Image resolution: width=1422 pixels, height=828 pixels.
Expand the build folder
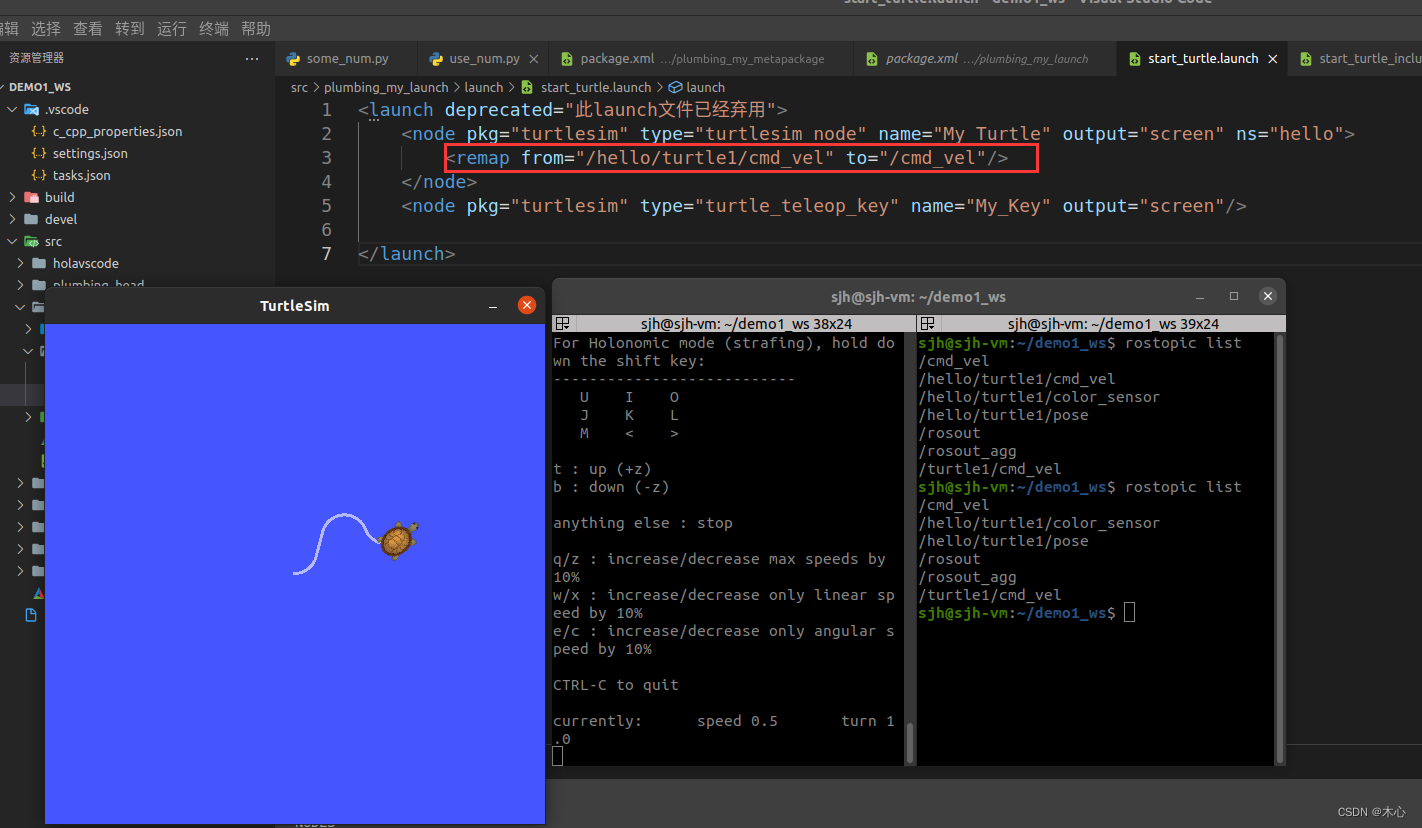point(59,198)
